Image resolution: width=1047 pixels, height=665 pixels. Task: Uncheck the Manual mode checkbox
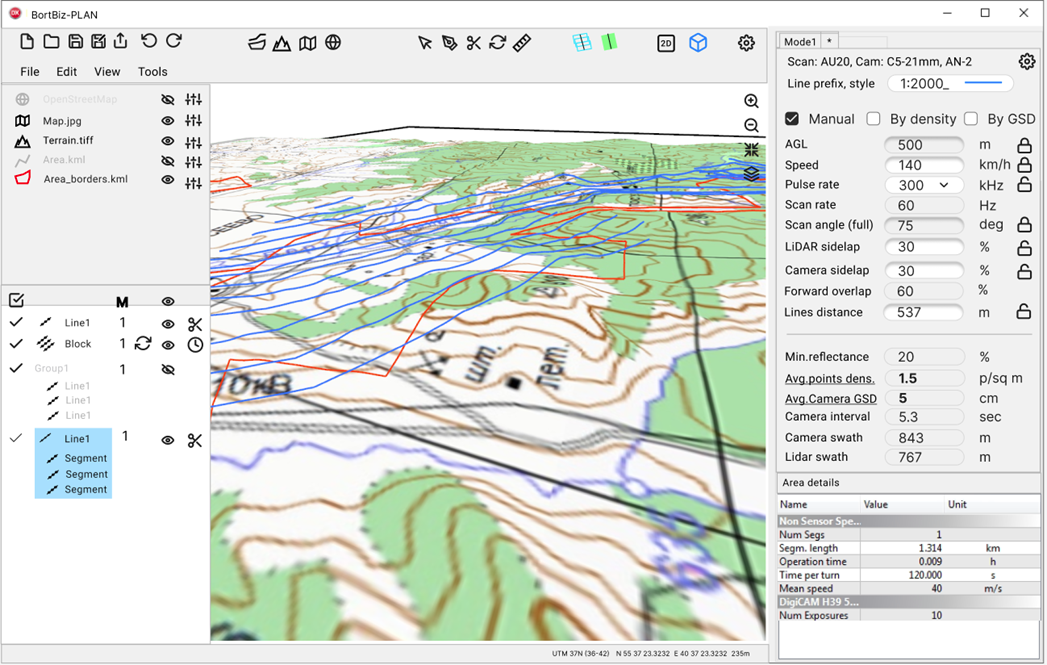coord(792,119)
